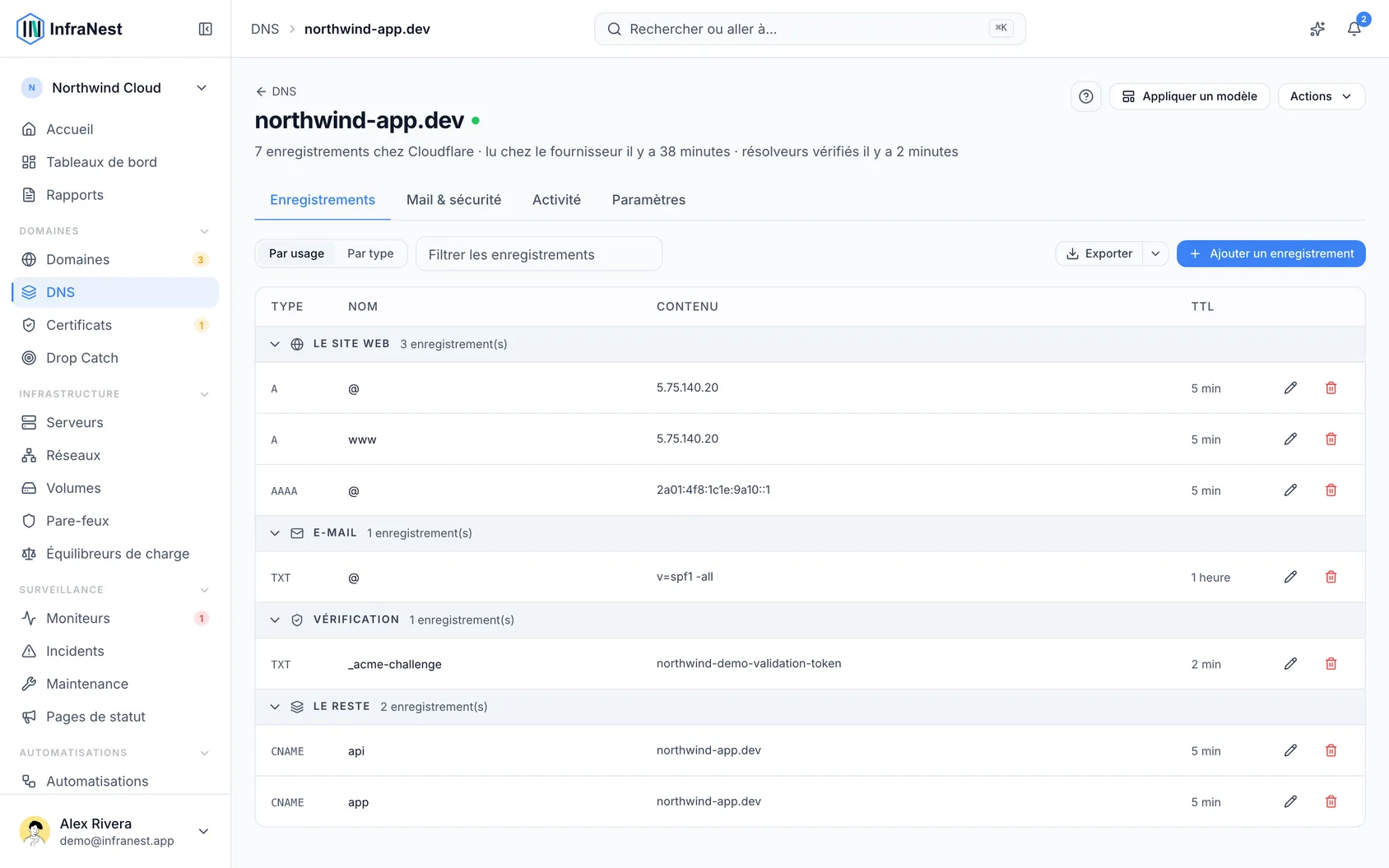Switch to the Activité tab
This screenshot has width=1389, height=868.
556,200
